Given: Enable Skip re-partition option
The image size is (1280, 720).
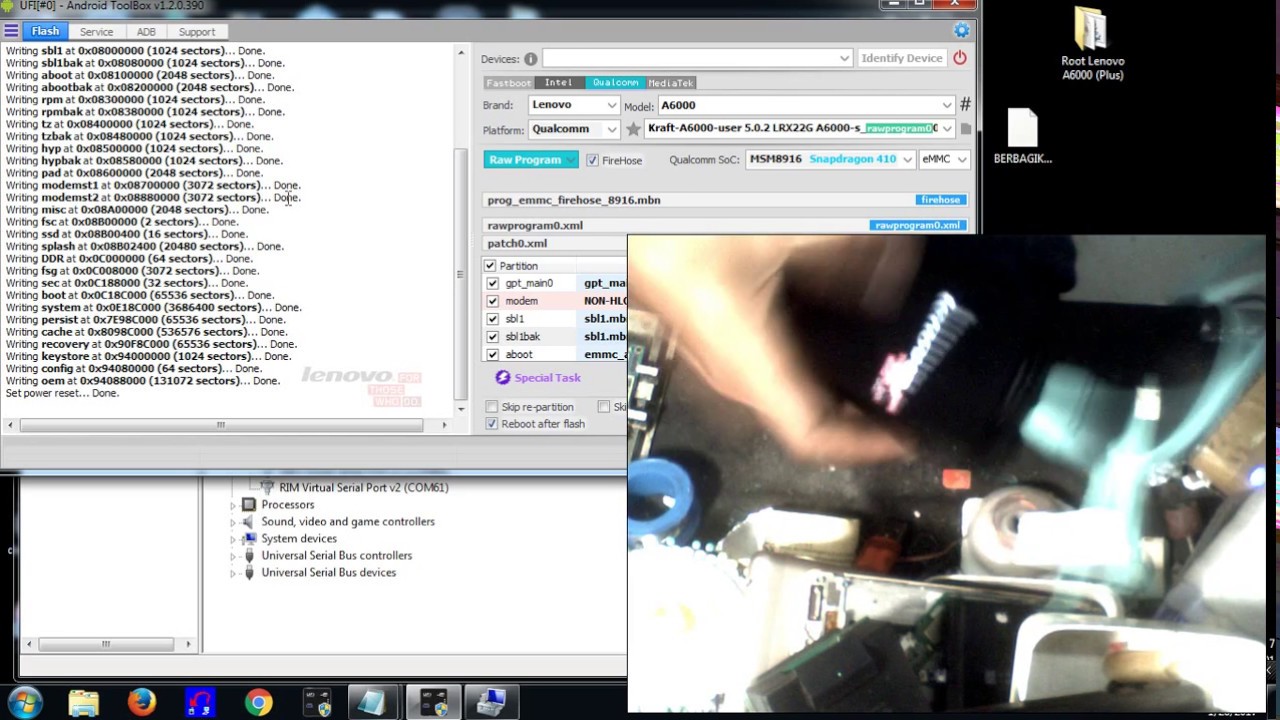Looking at the screenshot, I should coord(491,407).
